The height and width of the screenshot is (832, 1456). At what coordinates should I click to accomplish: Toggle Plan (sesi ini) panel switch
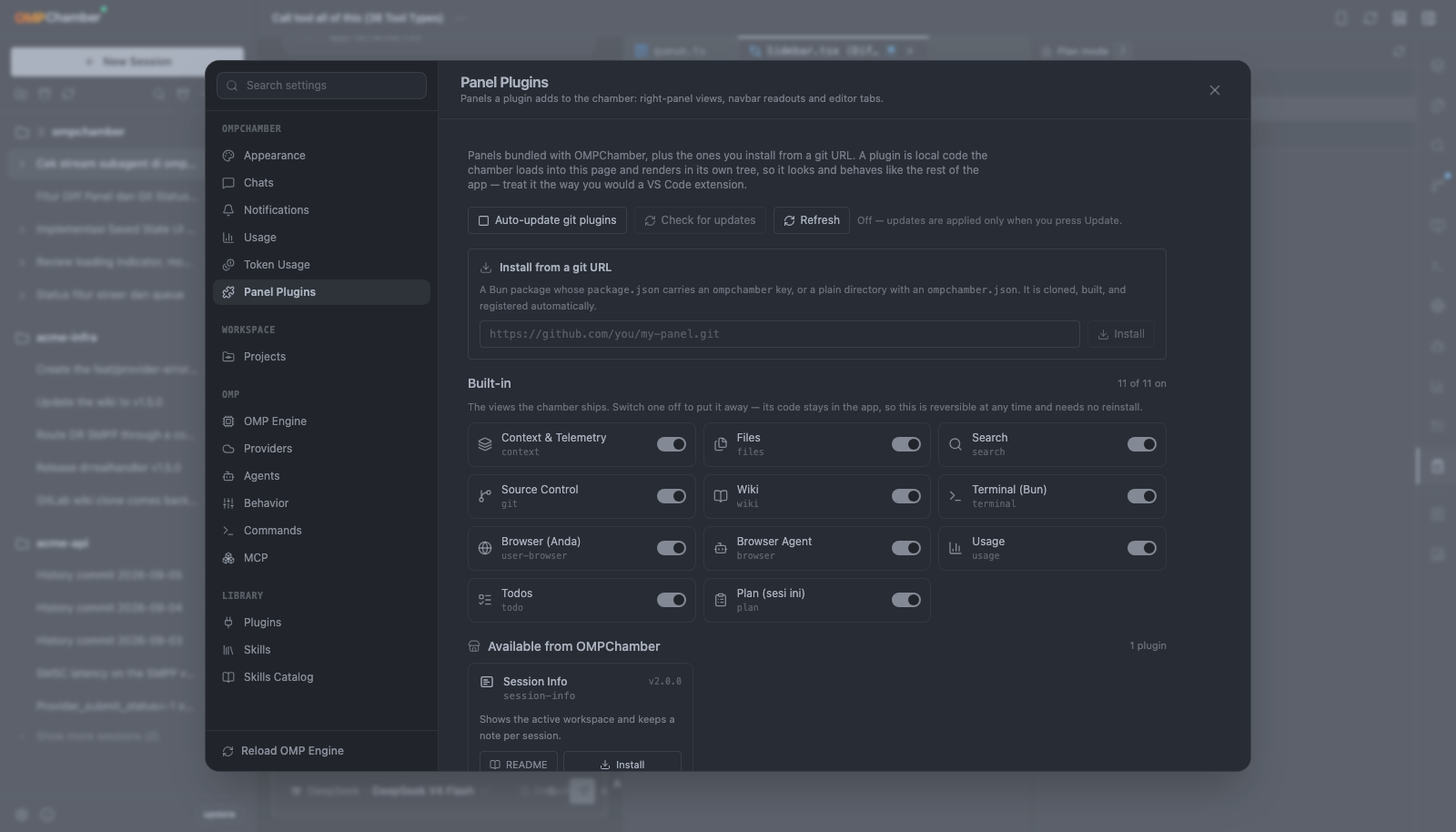906,600
